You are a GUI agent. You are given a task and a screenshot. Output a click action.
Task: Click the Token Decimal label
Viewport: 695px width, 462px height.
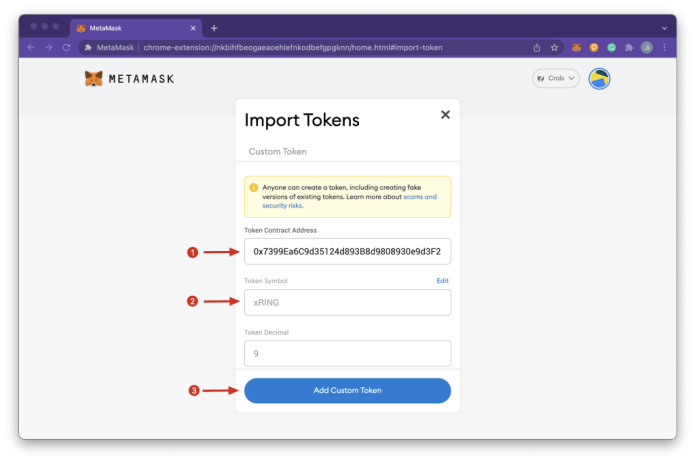[266, 333]
